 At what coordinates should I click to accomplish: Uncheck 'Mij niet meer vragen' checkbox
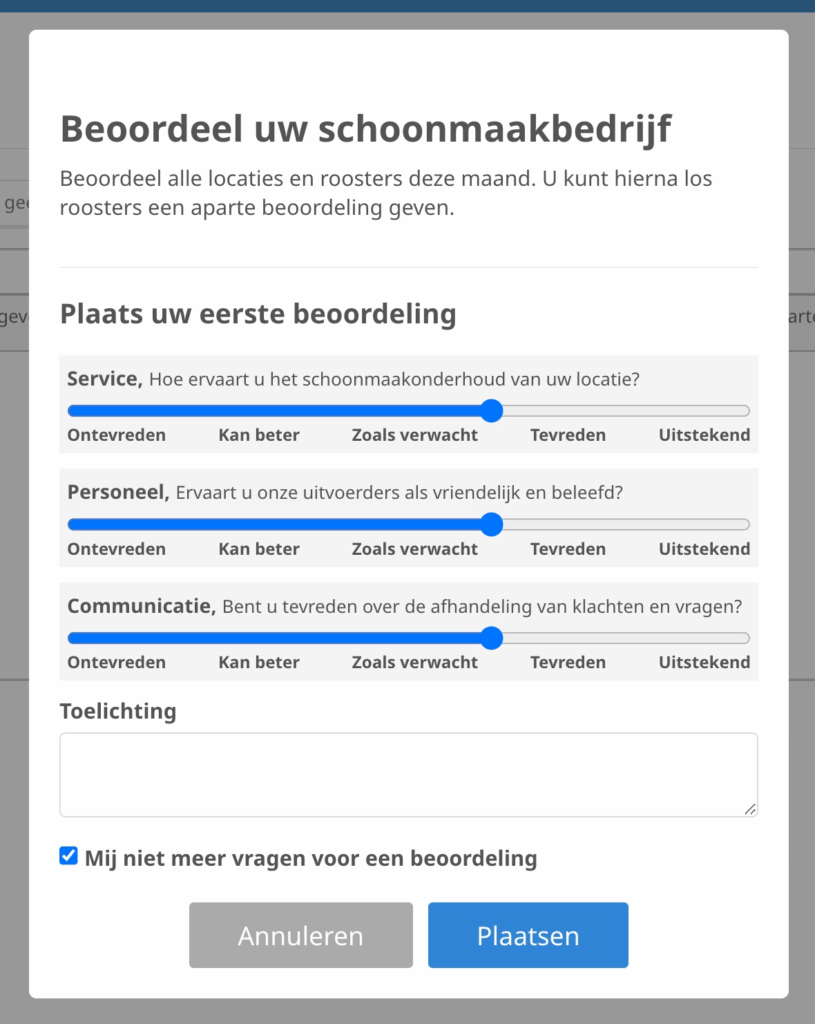[x=69, y=856]
